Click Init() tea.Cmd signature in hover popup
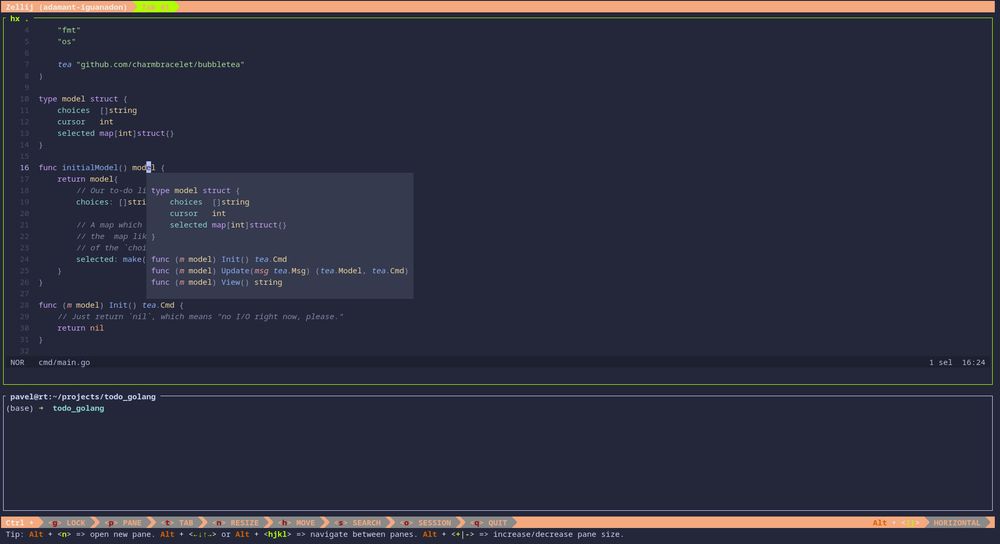Image resolution: width=1000 pixels, height=544 pixels. [219, 260]
